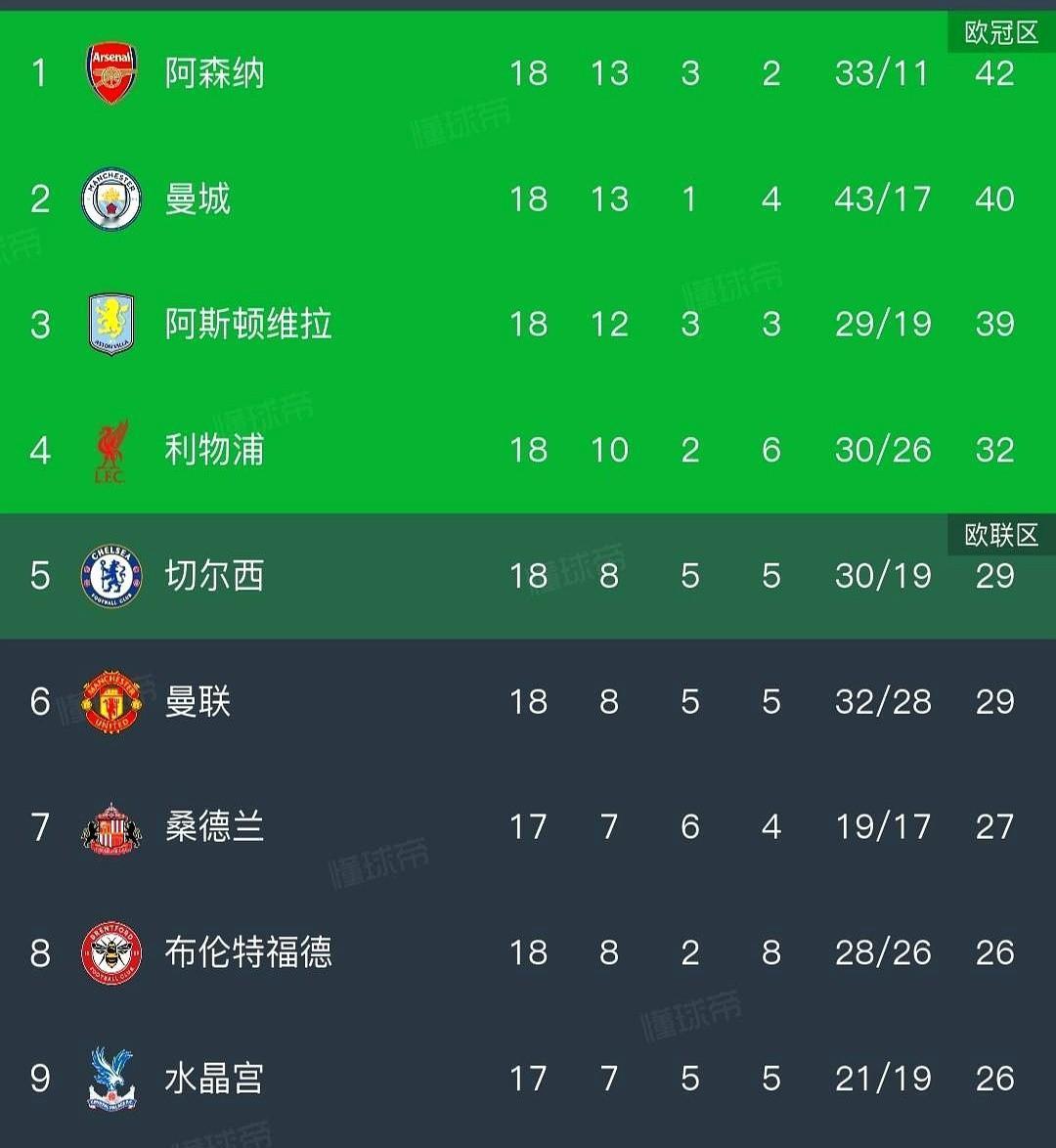Screen dimensions: 1056x1148
Task: Click the Chelsea club badge
Action: [x=110, y=576]
